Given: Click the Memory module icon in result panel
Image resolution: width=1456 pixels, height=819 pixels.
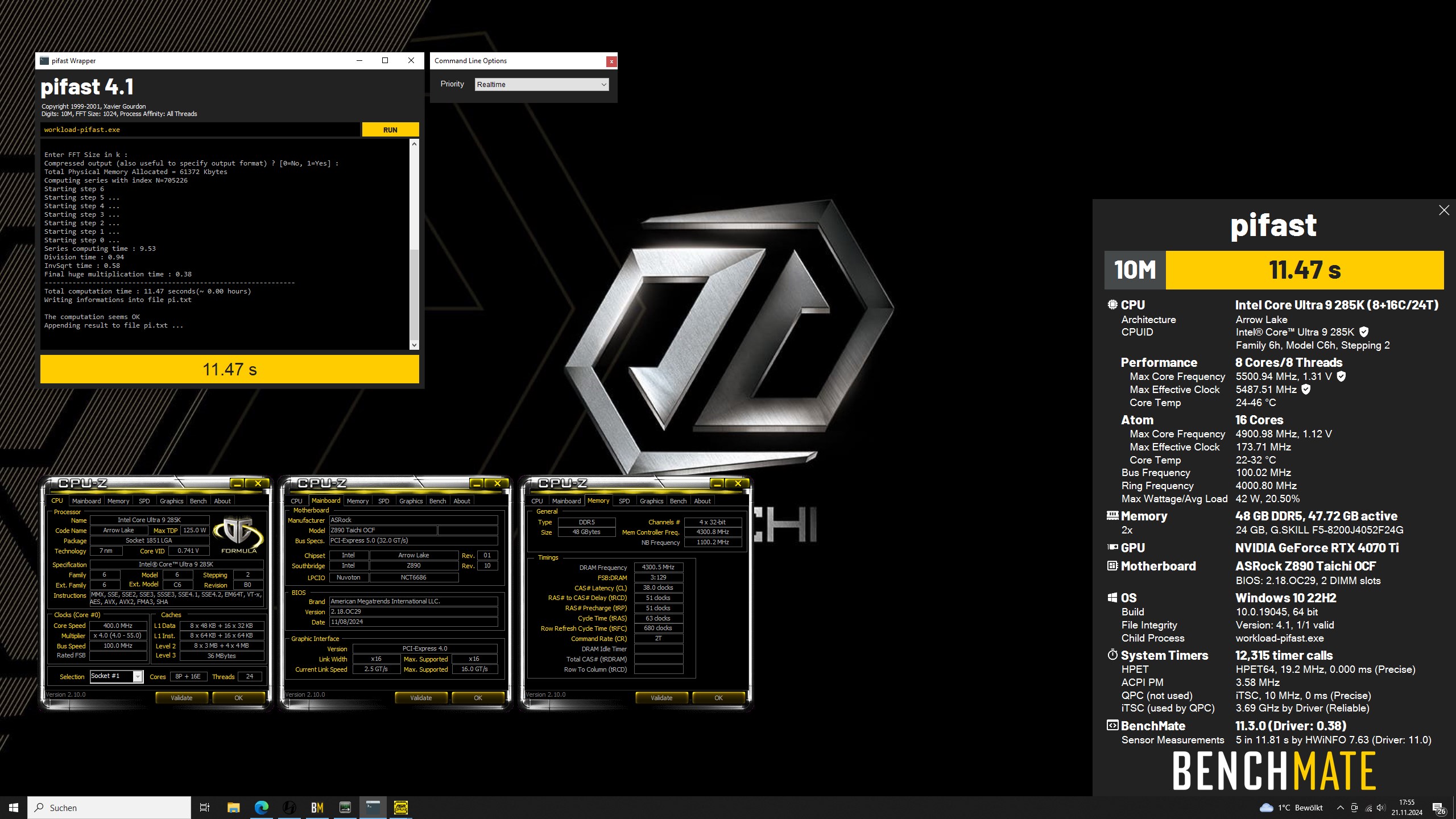Looking at the screenshot, I should (x=1112, y=515).
